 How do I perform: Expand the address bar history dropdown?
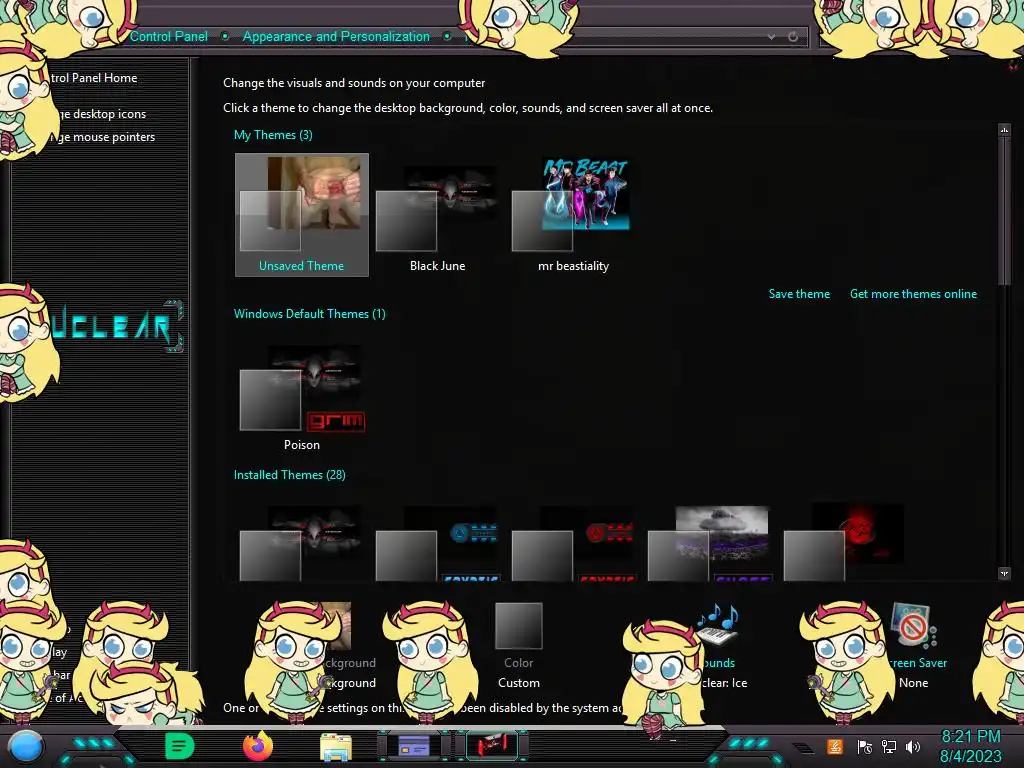tap(771, 37)
